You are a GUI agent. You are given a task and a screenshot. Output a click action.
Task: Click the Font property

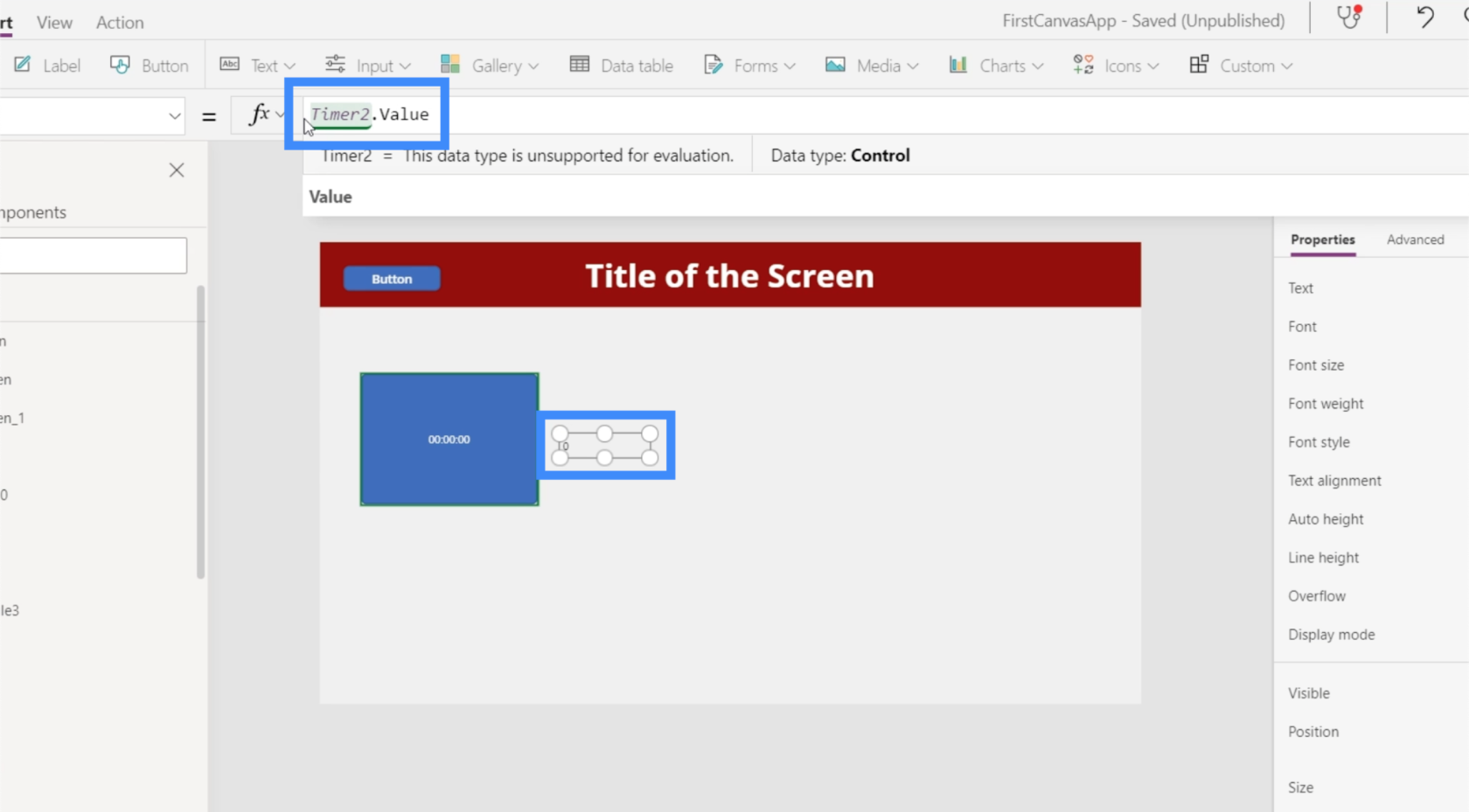1302,327
